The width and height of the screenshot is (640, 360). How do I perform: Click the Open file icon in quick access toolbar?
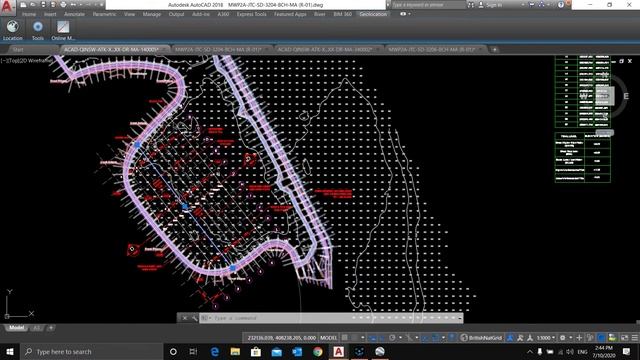(33, 4)
